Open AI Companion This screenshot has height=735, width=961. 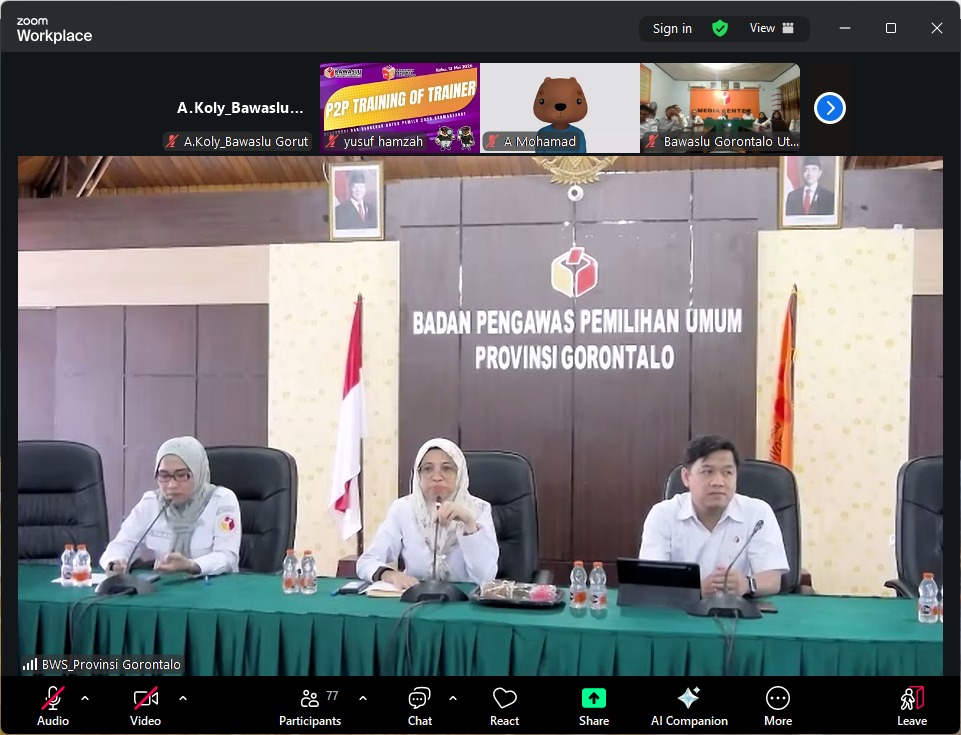point(689,706)
